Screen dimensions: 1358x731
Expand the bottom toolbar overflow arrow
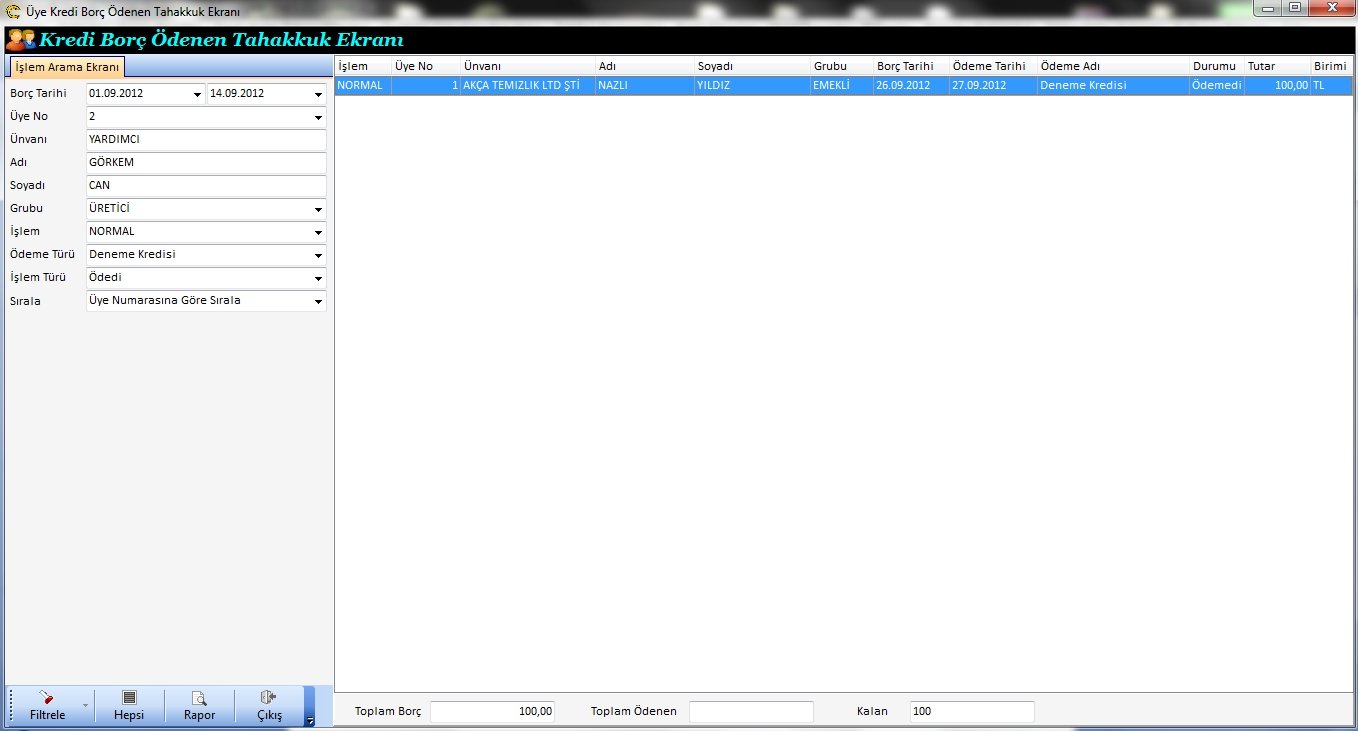pos(310,720)
